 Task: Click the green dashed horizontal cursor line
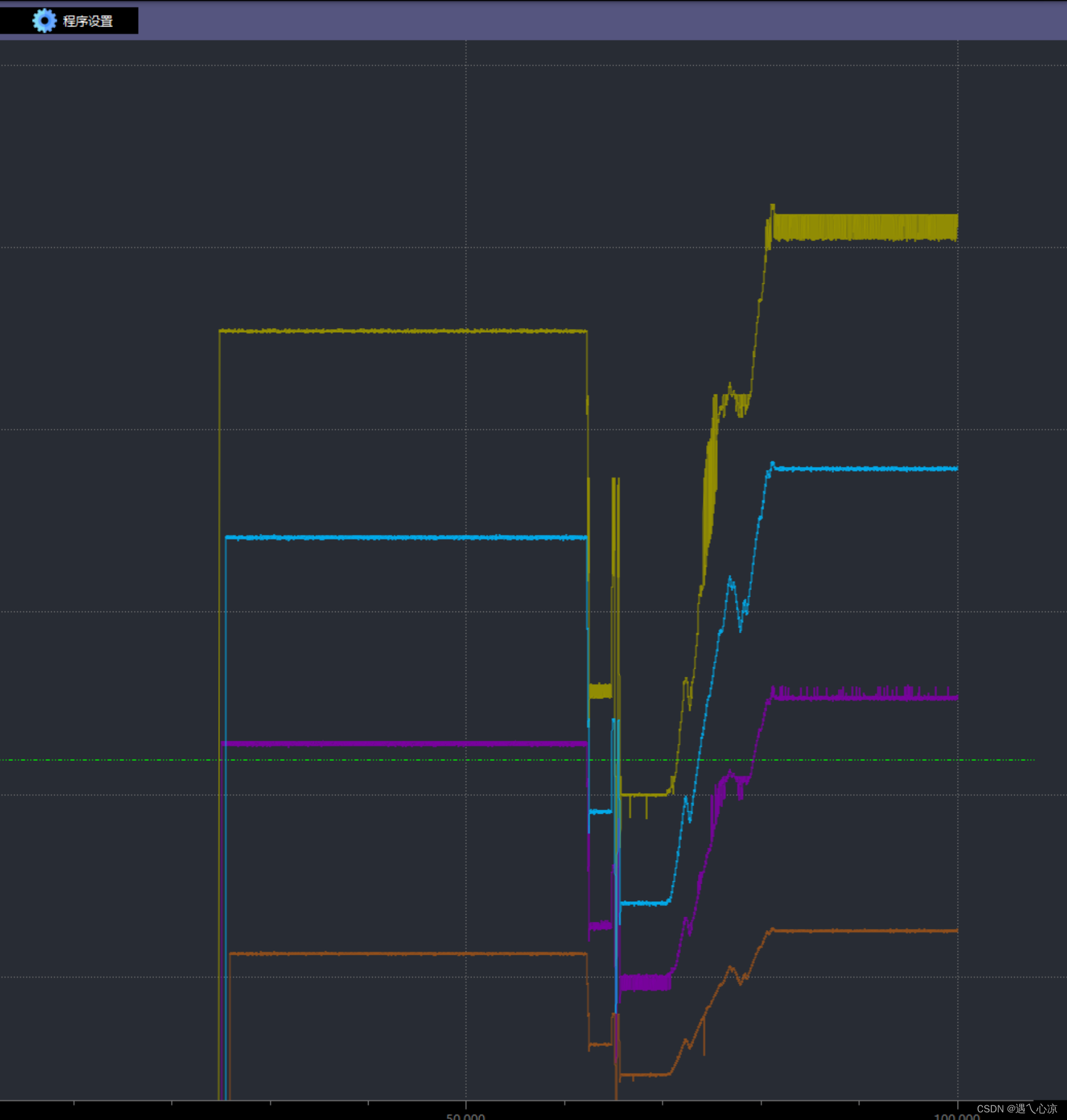click(x=517, y=760)
